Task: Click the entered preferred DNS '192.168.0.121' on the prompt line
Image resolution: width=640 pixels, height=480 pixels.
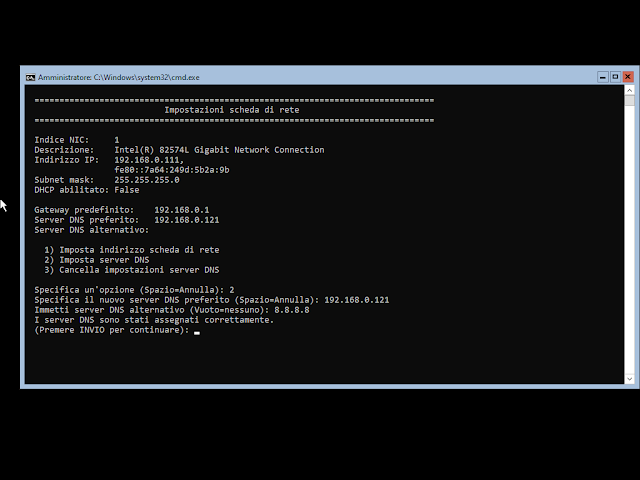Action: click(357, 300)
